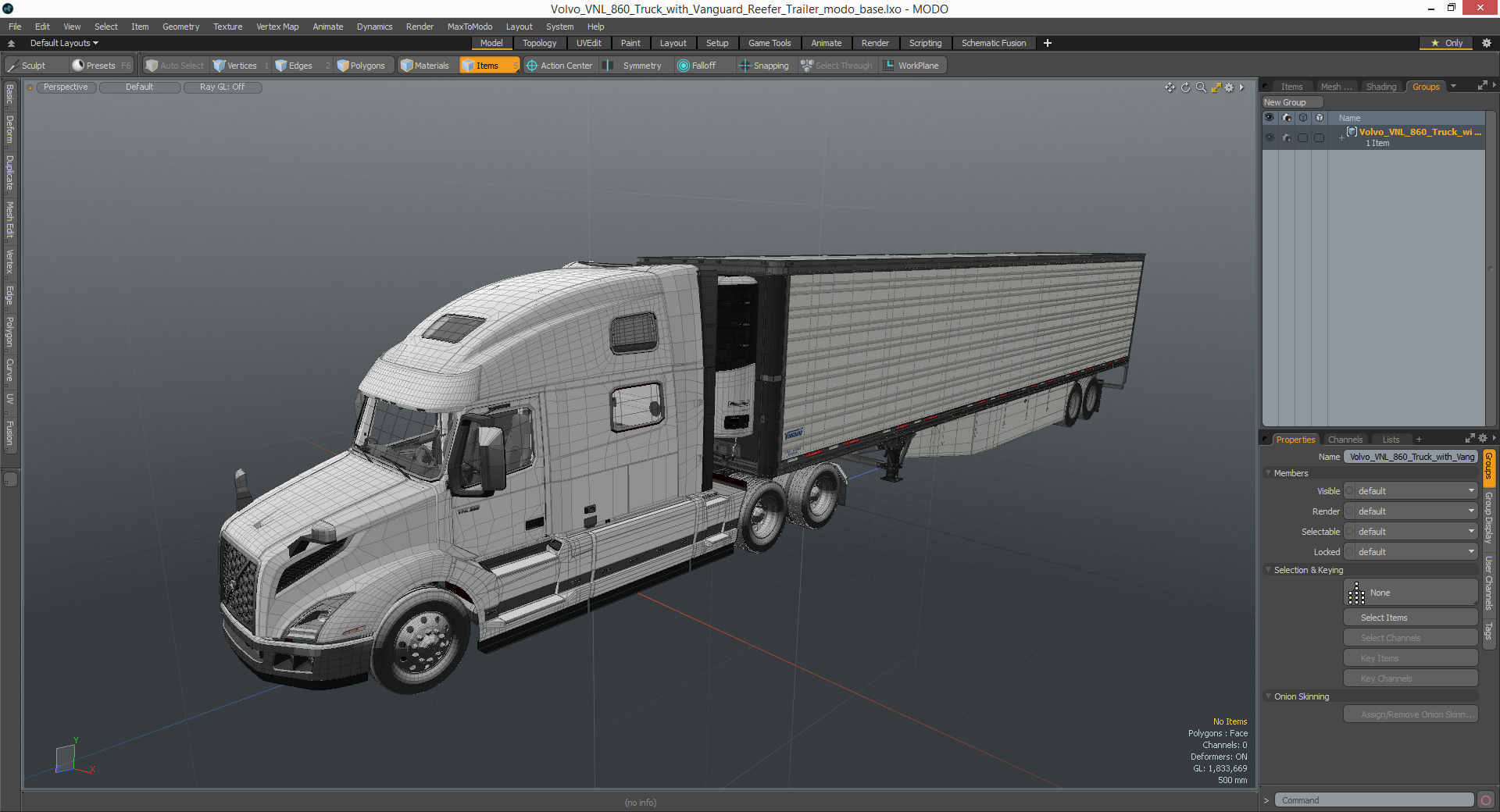Switch to the Shading panel tab
The image size is (1500, 812).
tap(1380, 87)
